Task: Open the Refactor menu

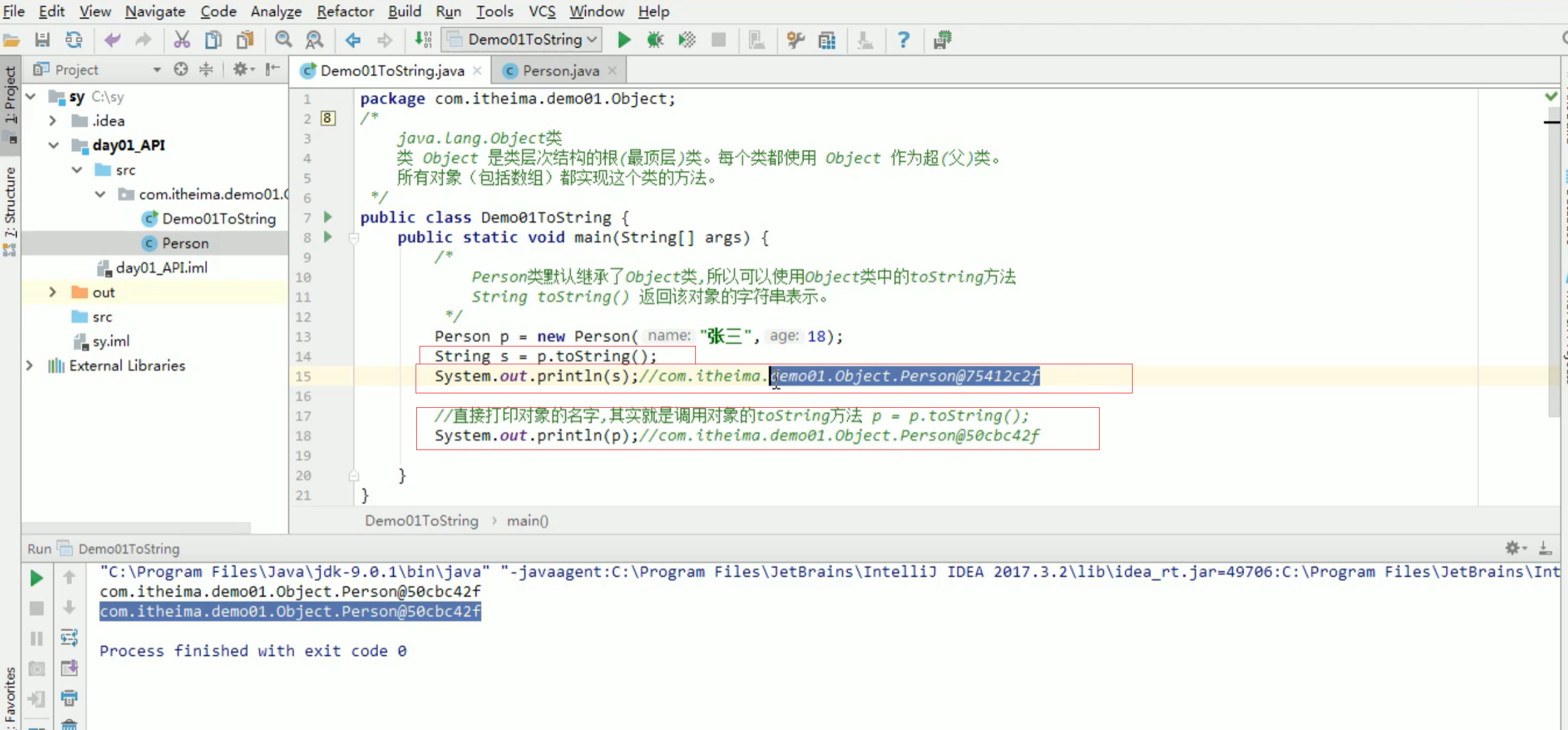Action: pyautogui.click(x=345, y=11)
